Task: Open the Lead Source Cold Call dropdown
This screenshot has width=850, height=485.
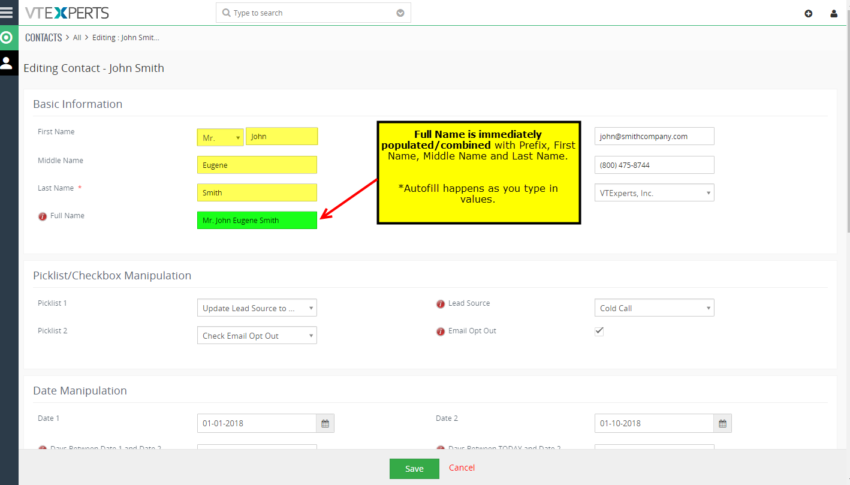Action: pyautogui.click(x=654, y=308)
